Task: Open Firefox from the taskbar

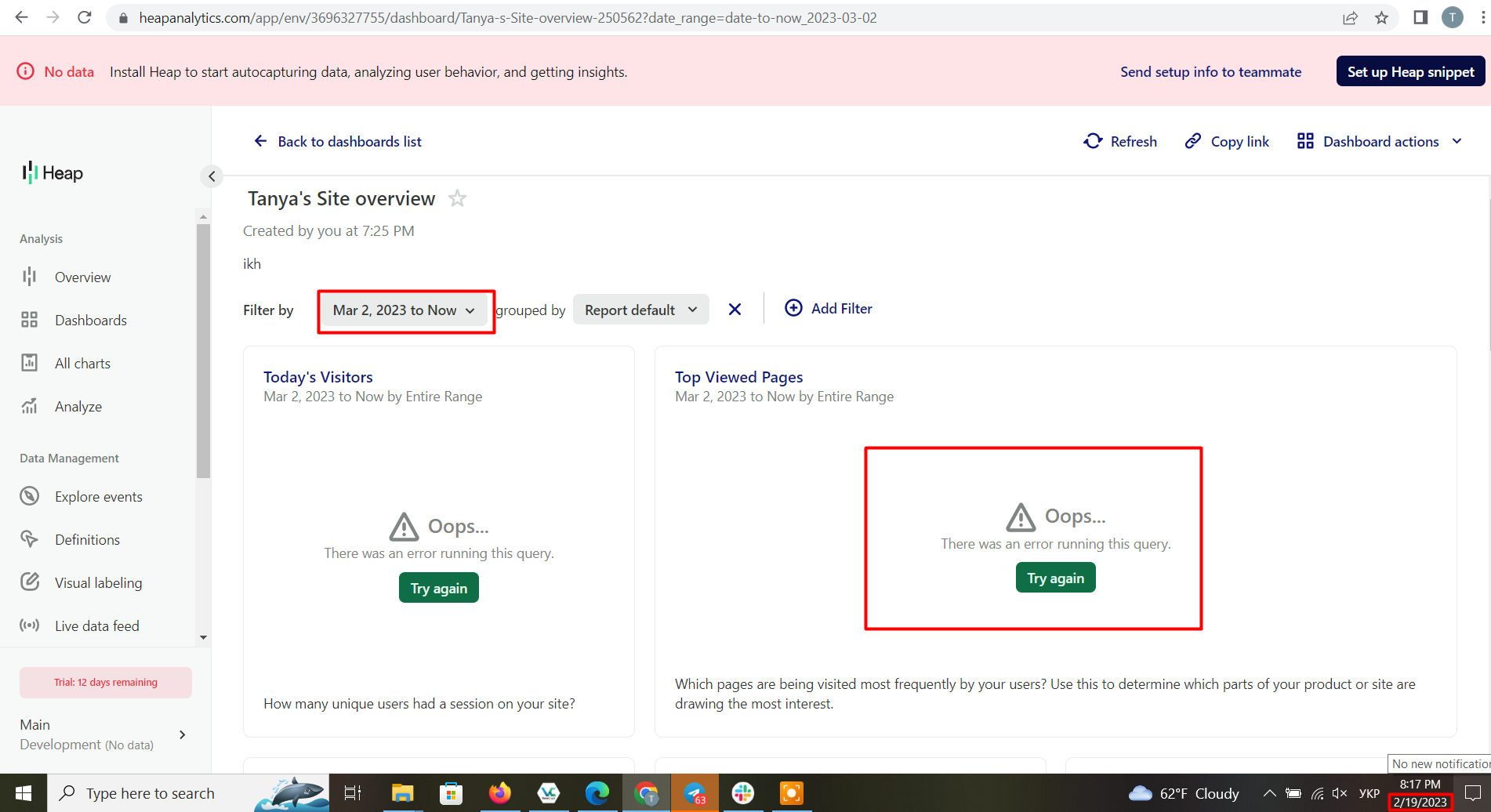Action: (499, 793)
